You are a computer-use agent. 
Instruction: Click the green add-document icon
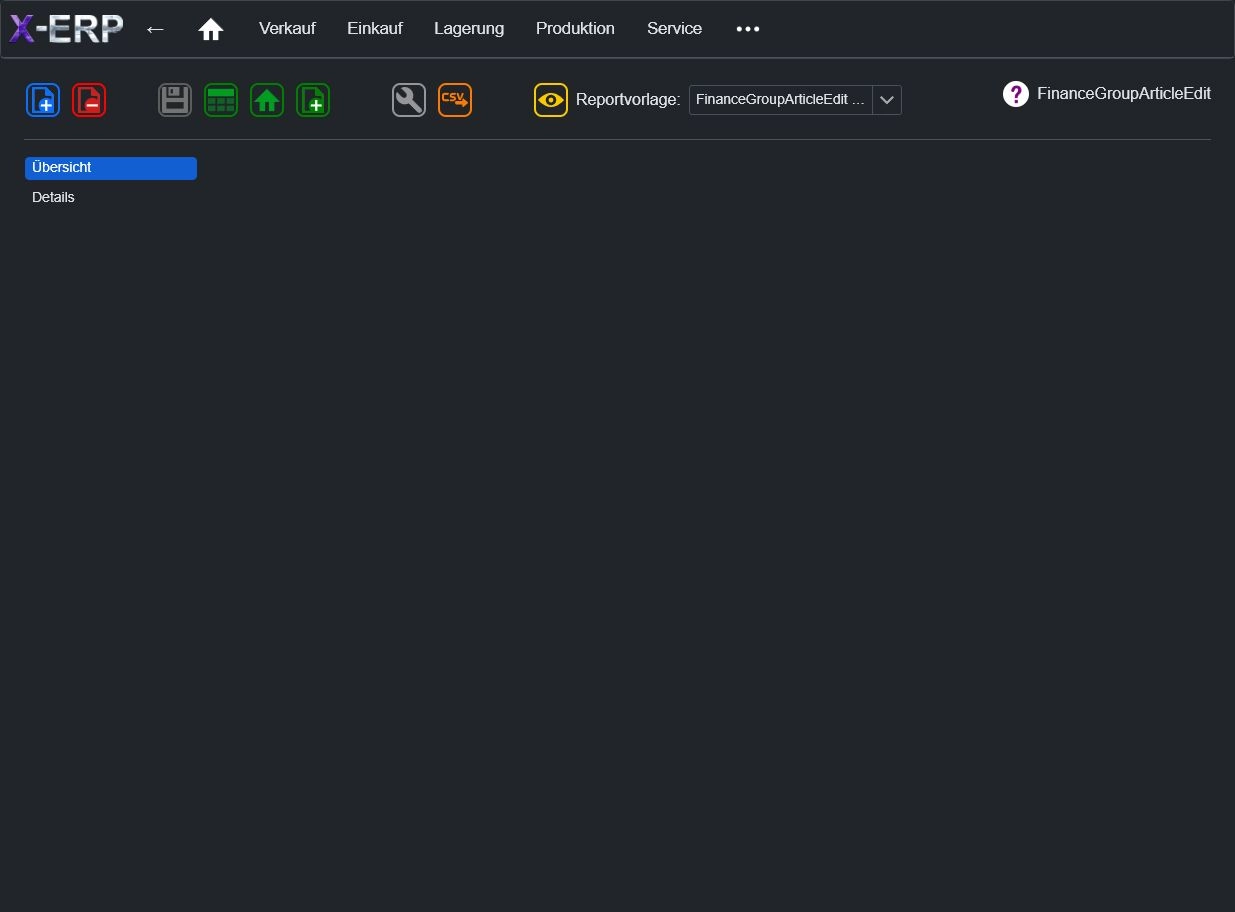click(x=313, y=100)
